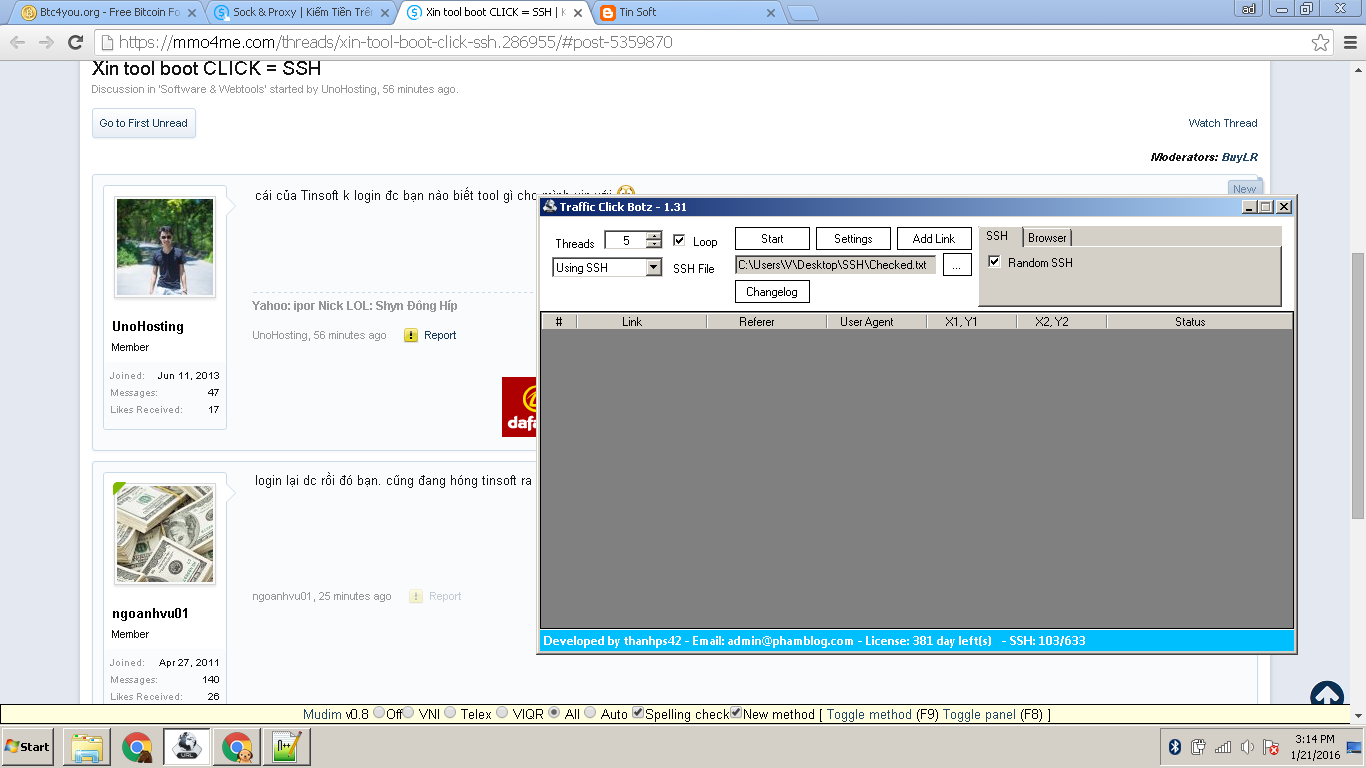Close the Sock & Proxy tab

tap(383, 13)
